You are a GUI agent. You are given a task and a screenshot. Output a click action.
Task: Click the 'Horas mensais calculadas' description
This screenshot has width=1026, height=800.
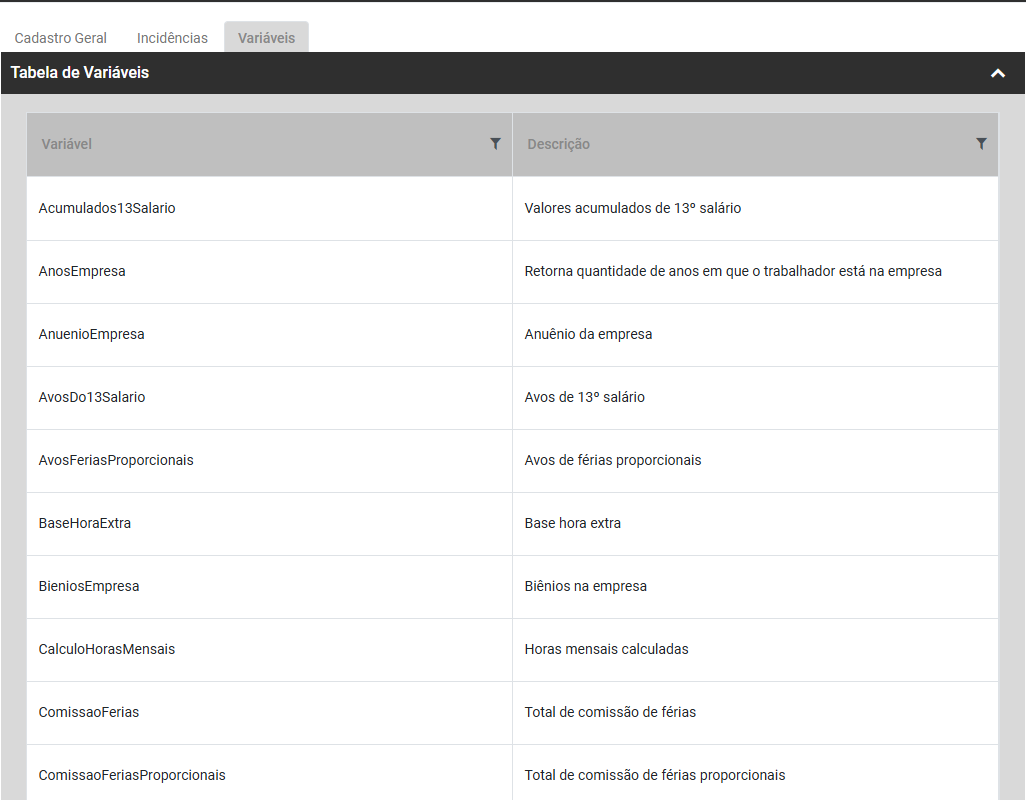pos(606,649)
